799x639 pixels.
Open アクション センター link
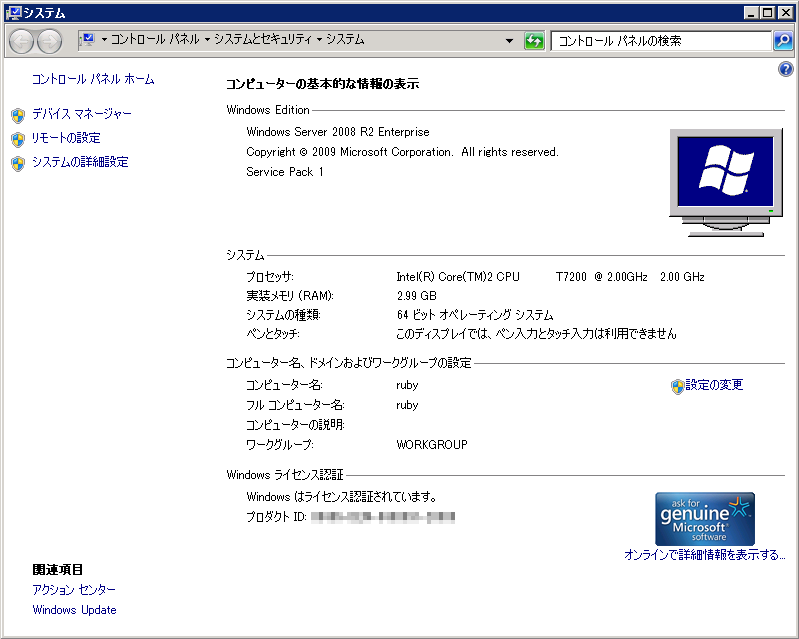pyautogui.click(x=74, y=590)
